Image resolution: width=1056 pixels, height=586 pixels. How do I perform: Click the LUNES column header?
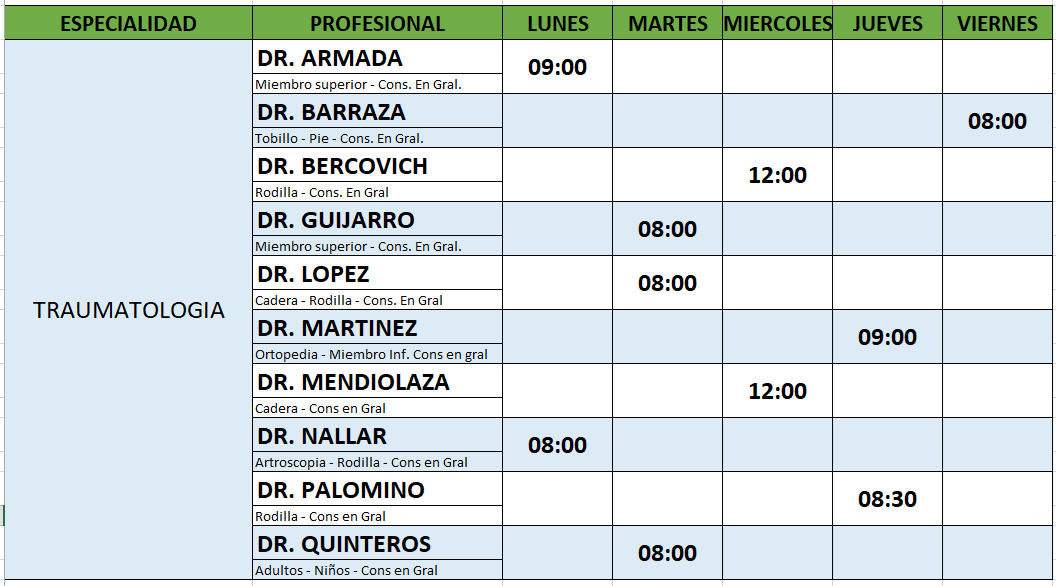557,23
